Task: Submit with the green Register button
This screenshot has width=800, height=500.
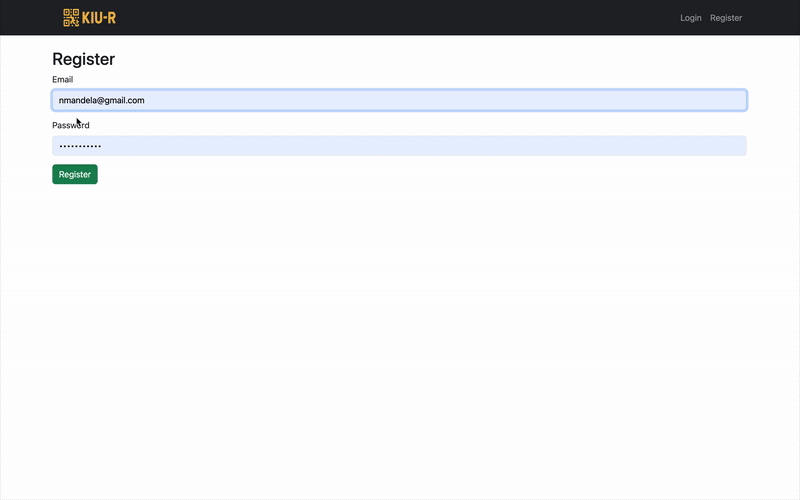Action: click(x=74, y=174)
